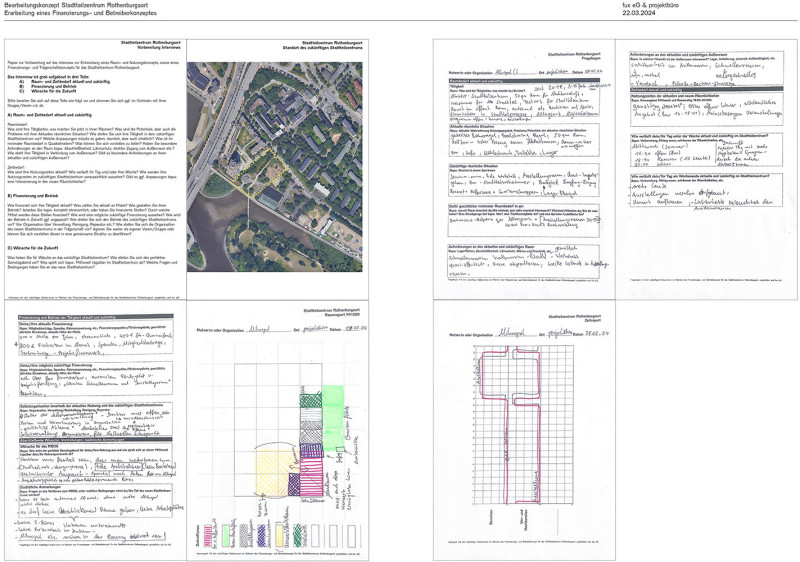Image resolution: width=800 pixels, height=562 pixels.
Task: Click the 'Wünsche für das RBOS' answer box
Action: 95,461
